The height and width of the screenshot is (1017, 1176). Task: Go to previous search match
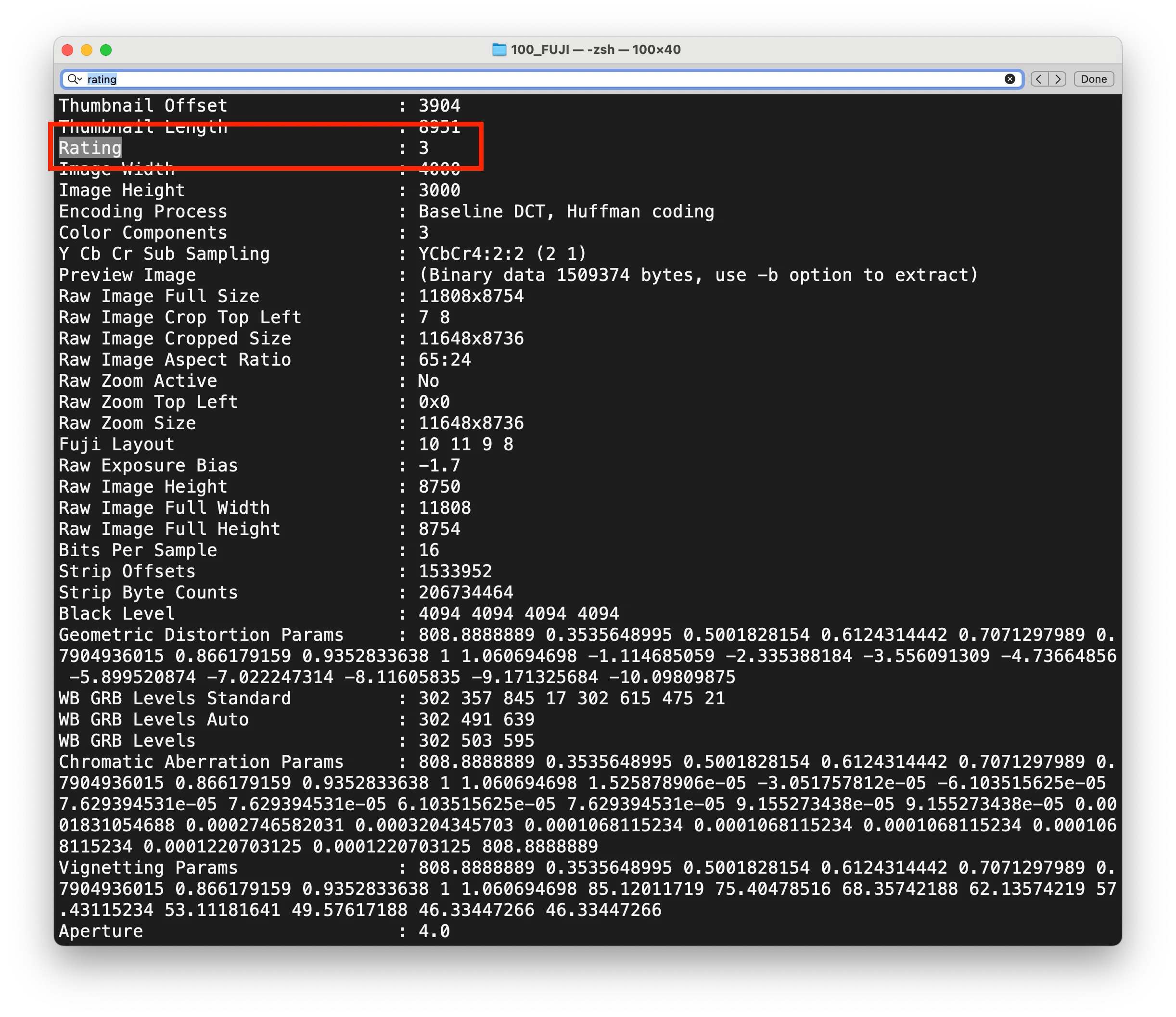click(x=1039, y=79)
